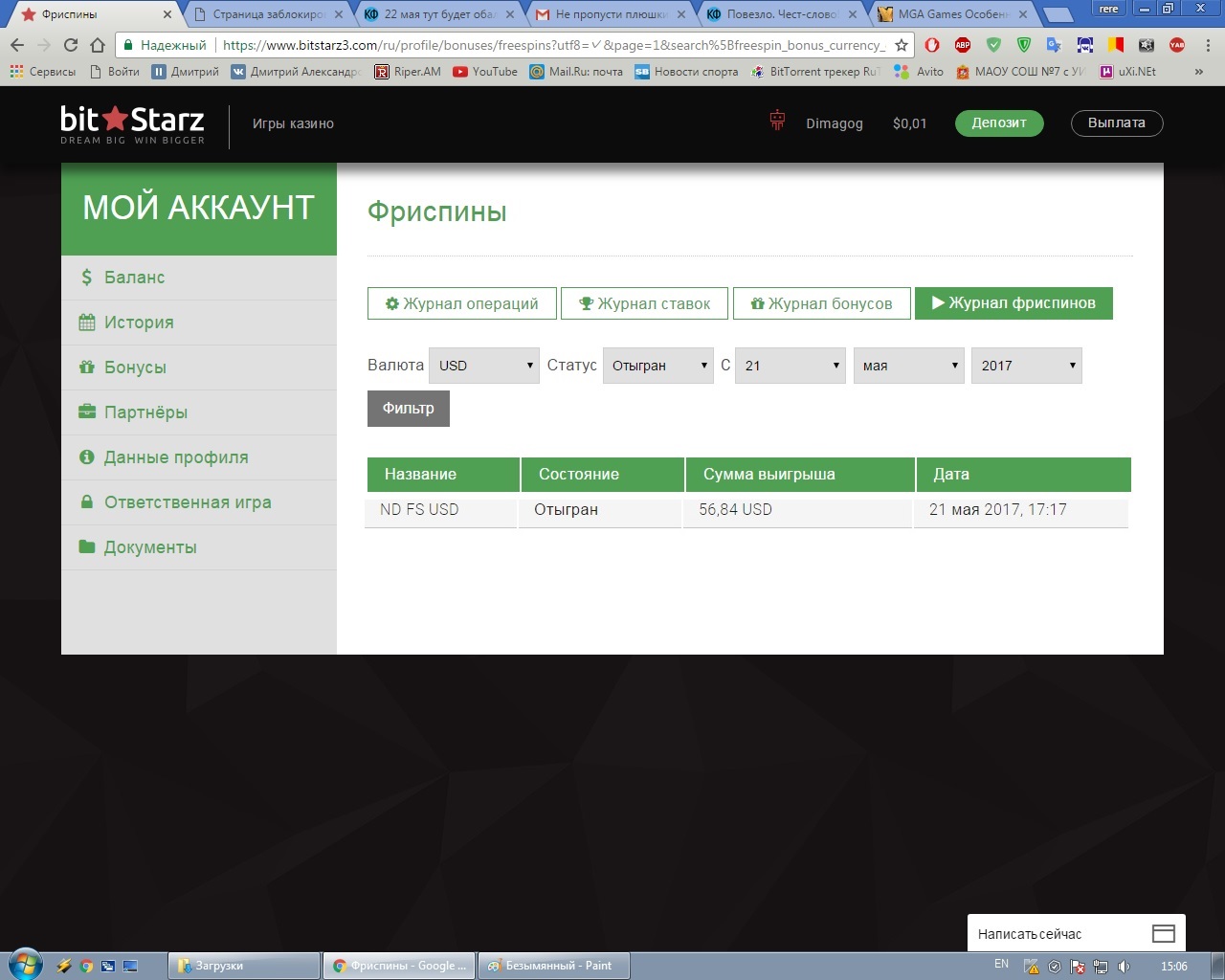Switch to Безымянный - Paint in taskbar
The image size is (1225, 980).
[x=553, y=966]
